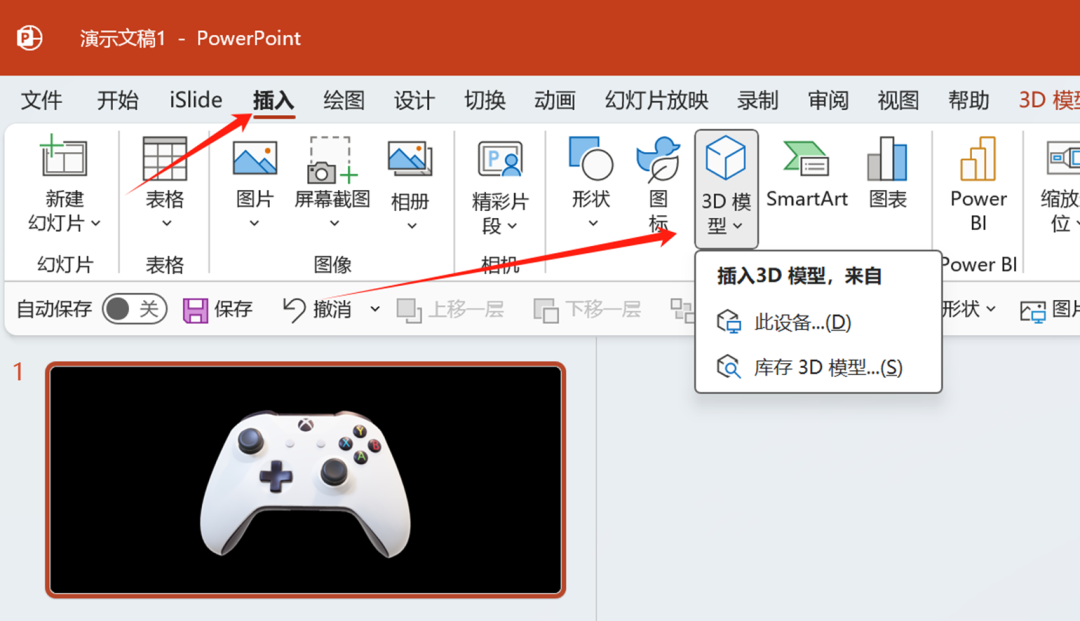
Task: Click the New Slide icon
Action: [x=63, y=156]
